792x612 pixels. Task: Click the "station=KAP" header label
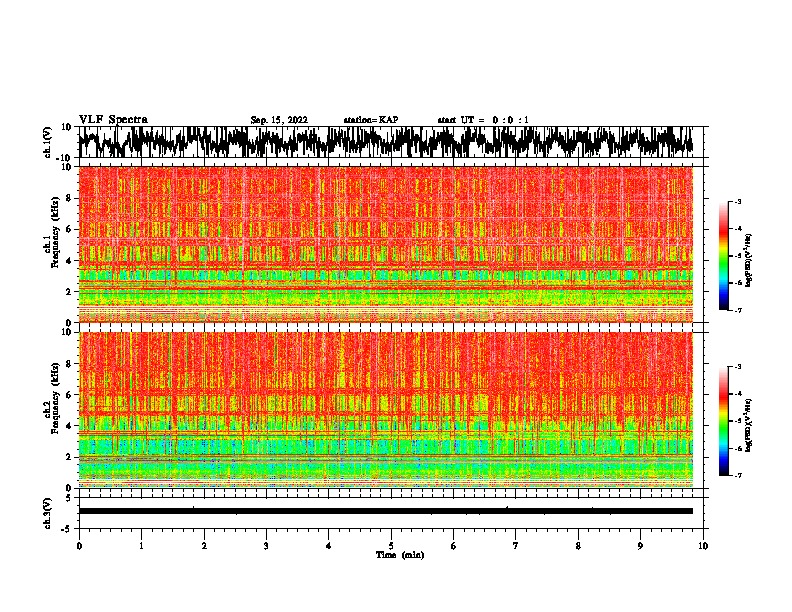pos(371,120)
